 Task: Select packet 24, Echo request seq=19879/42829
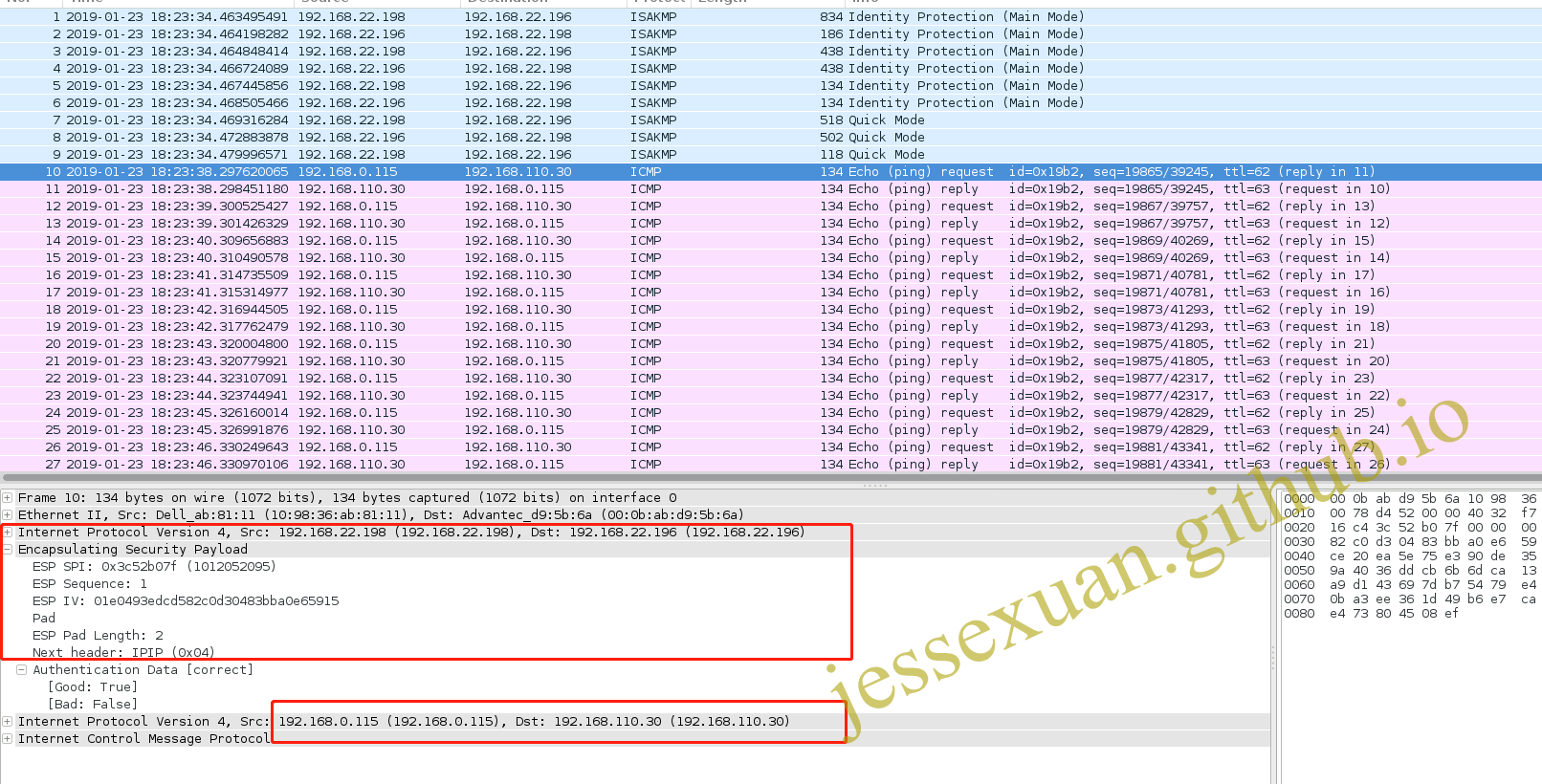771,412
